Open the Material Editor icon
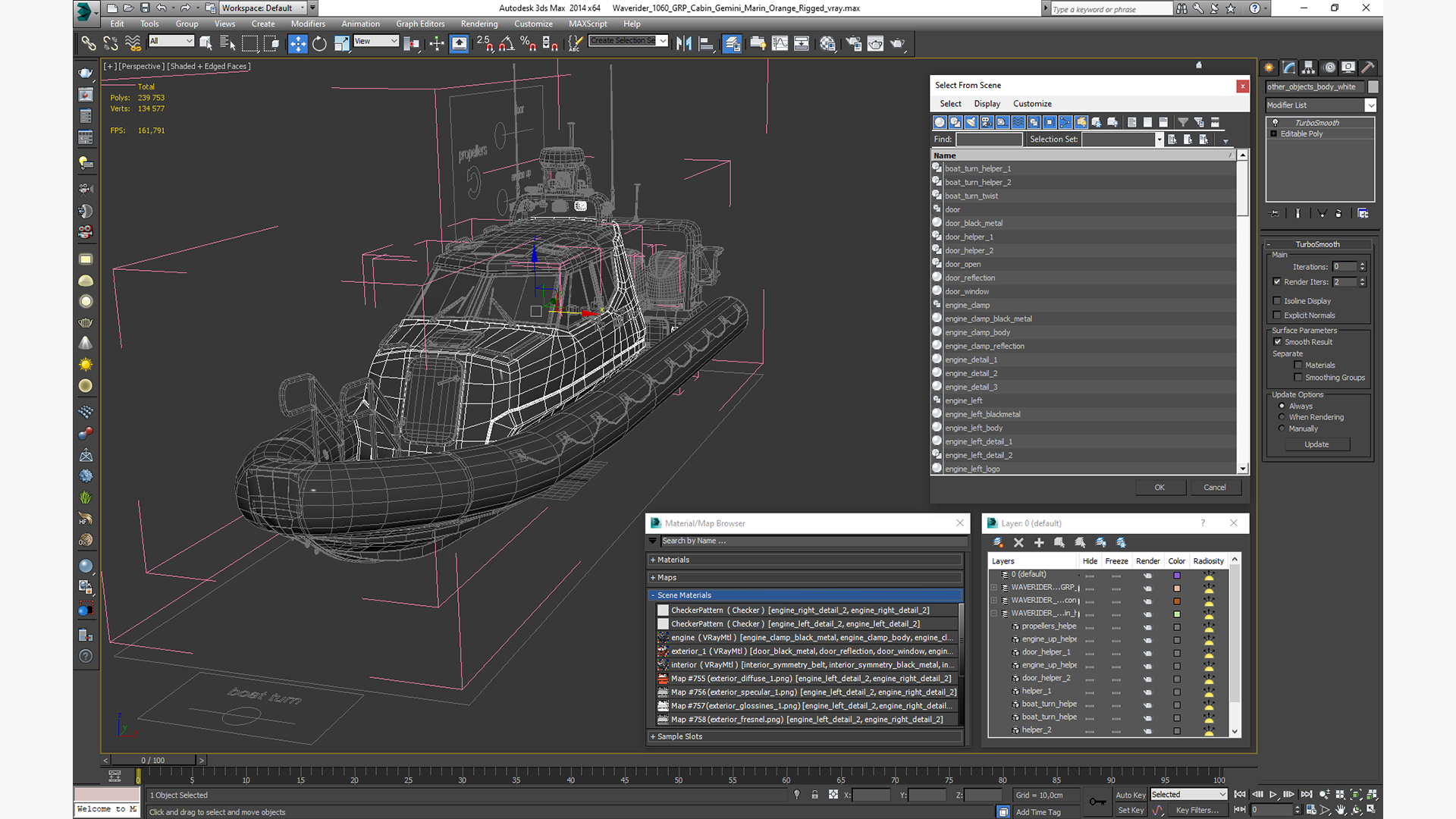The height and width of the screenshot is (819, 1456). (827, 43)
